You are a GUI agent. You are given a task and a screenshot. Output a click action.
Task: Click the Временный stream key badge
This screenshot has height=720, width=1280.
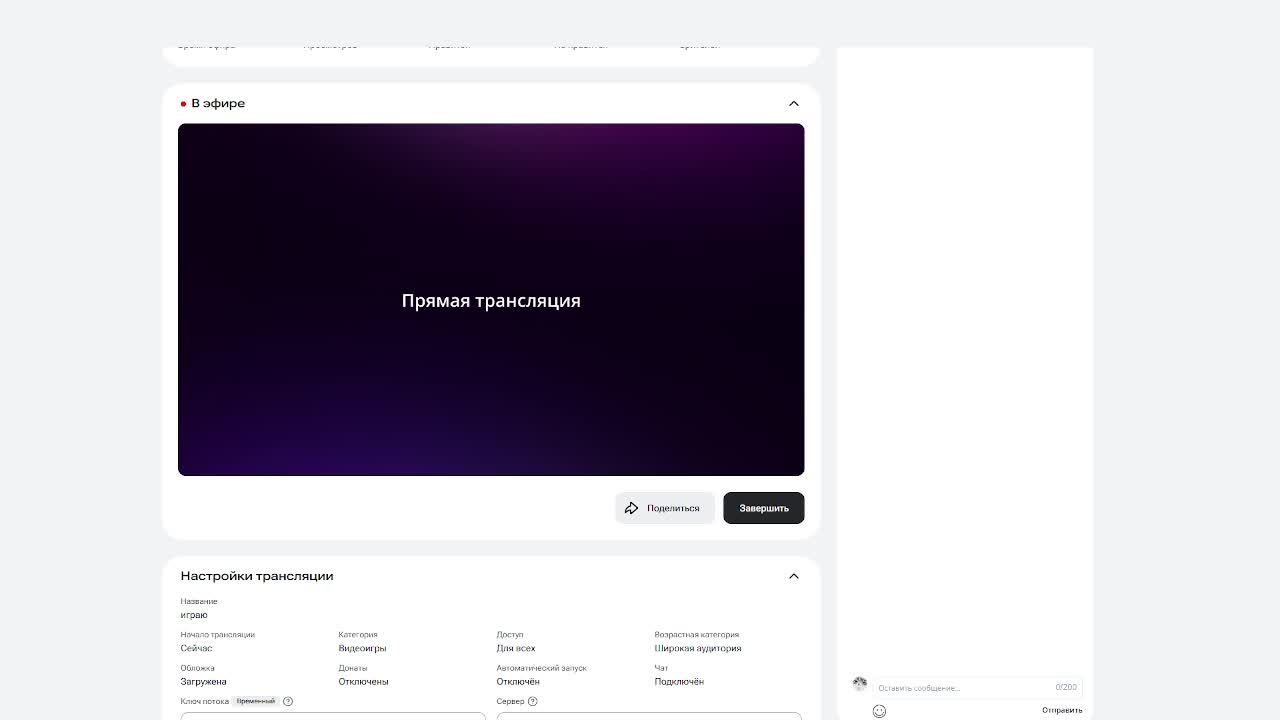point(255,701)
